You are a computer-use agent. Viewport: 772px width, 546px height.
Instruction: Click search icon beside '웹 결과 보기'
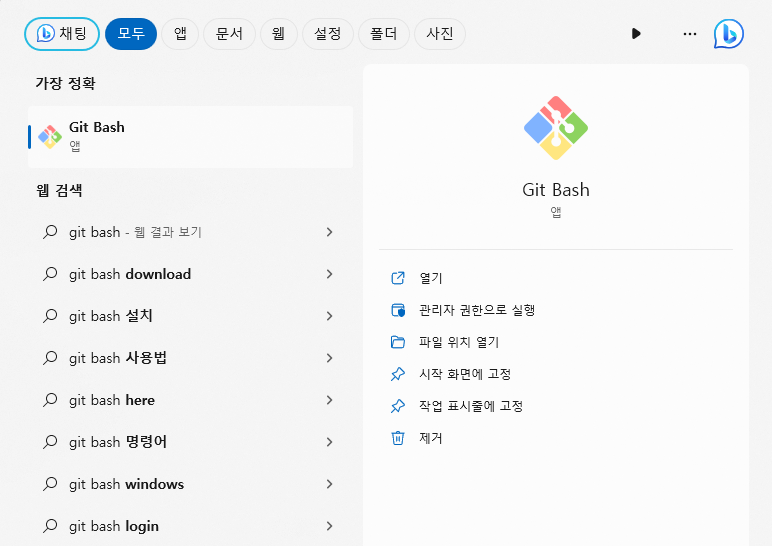(50, 232)
